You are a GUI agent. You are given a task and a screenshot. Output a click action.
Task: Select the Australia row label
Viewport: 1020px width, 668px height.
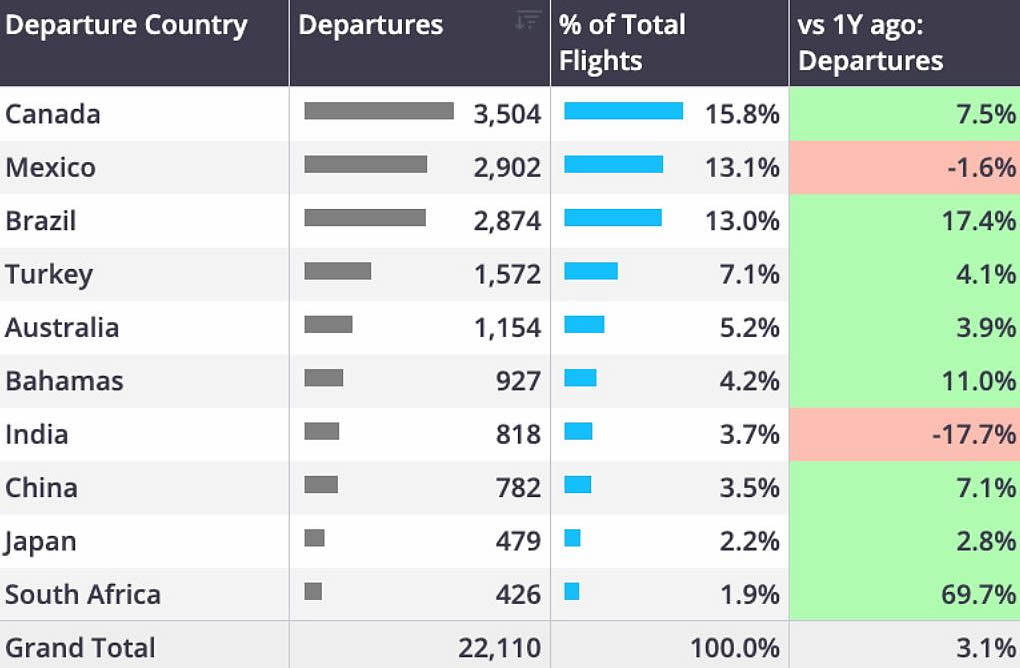(62, 328)
